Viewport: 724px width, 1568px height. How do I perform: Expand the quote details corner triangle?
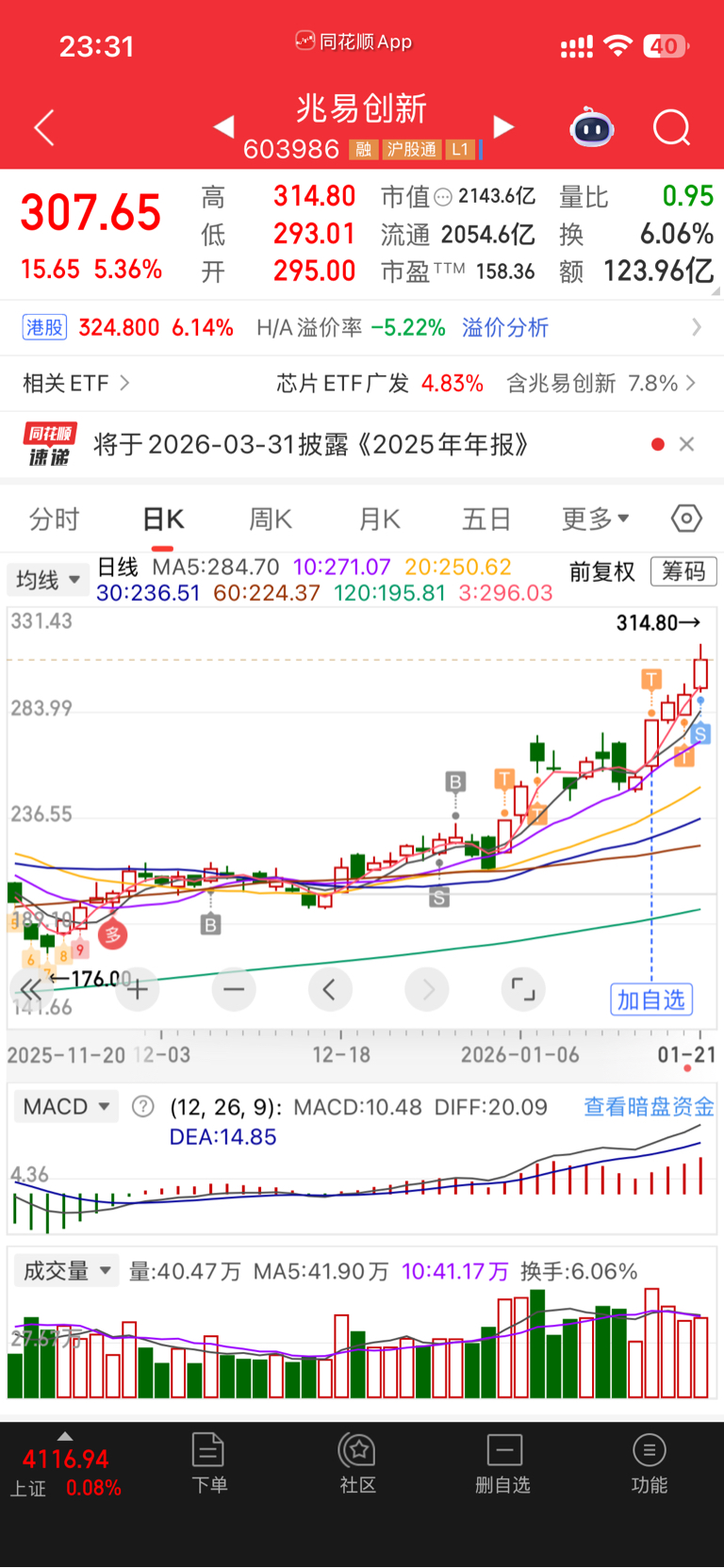pos(716,291)
